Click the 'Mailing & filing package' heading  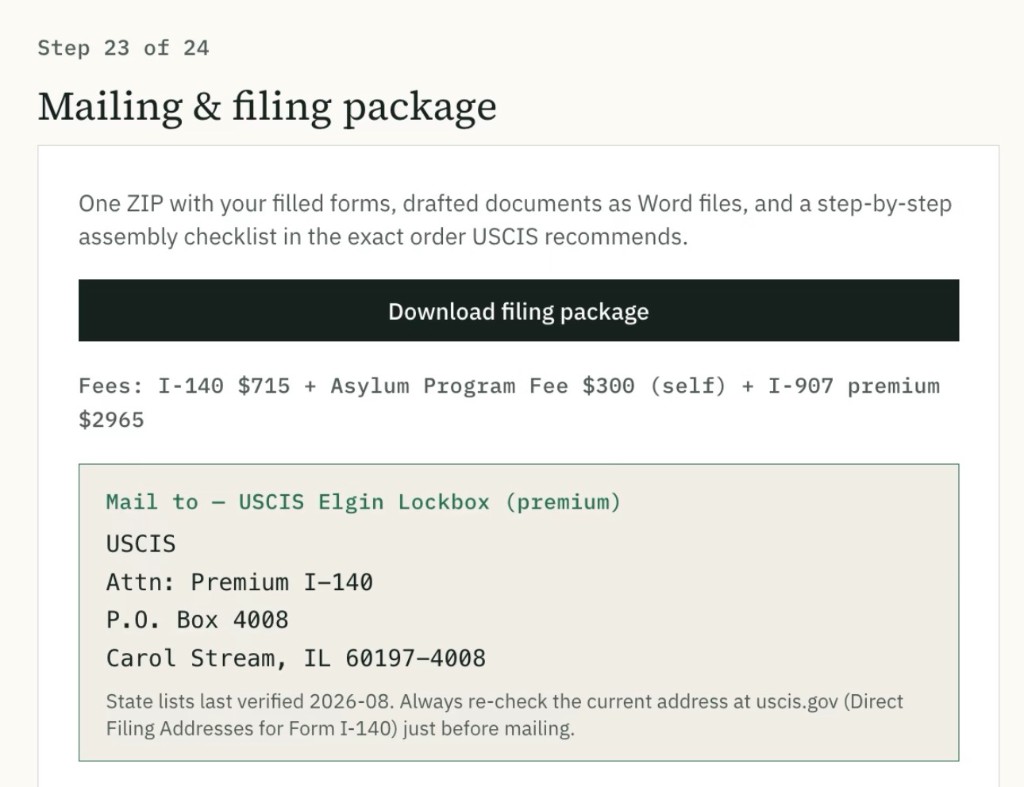click(267, 106)
